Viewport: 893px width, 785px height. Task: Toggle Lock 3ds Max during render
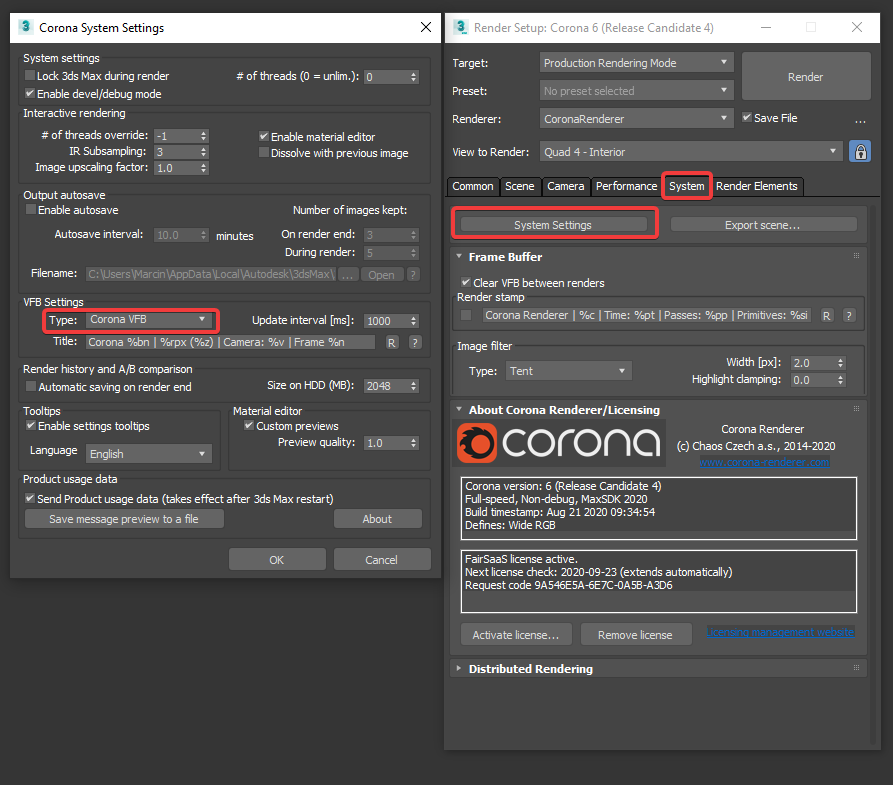pyautogui.click(x=30, y=75)
